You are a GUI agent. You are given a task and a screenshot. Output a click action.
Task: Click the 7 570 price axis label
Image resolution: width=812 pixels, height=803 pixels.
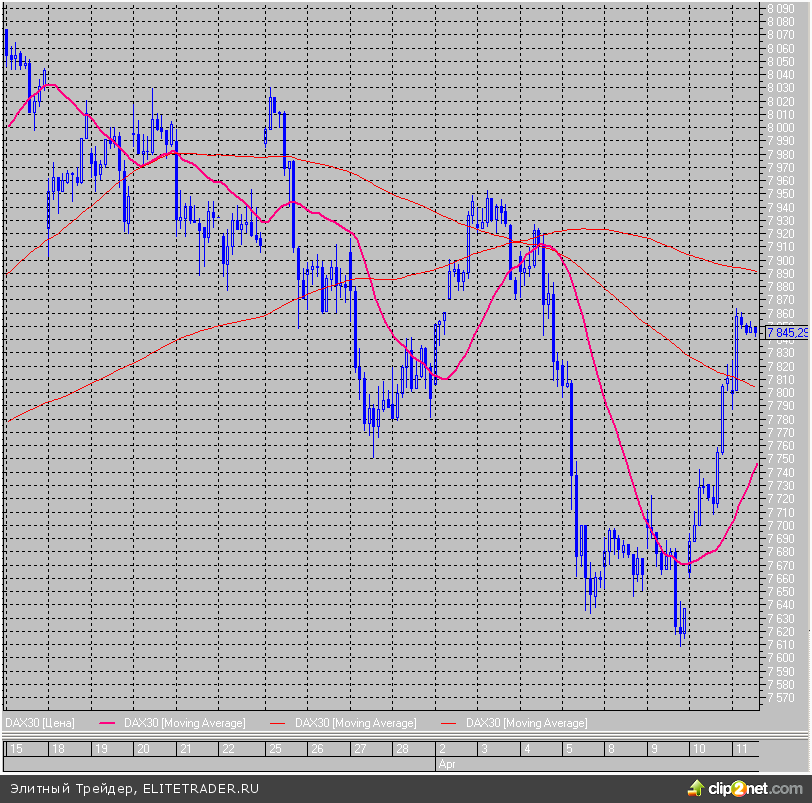780,697
